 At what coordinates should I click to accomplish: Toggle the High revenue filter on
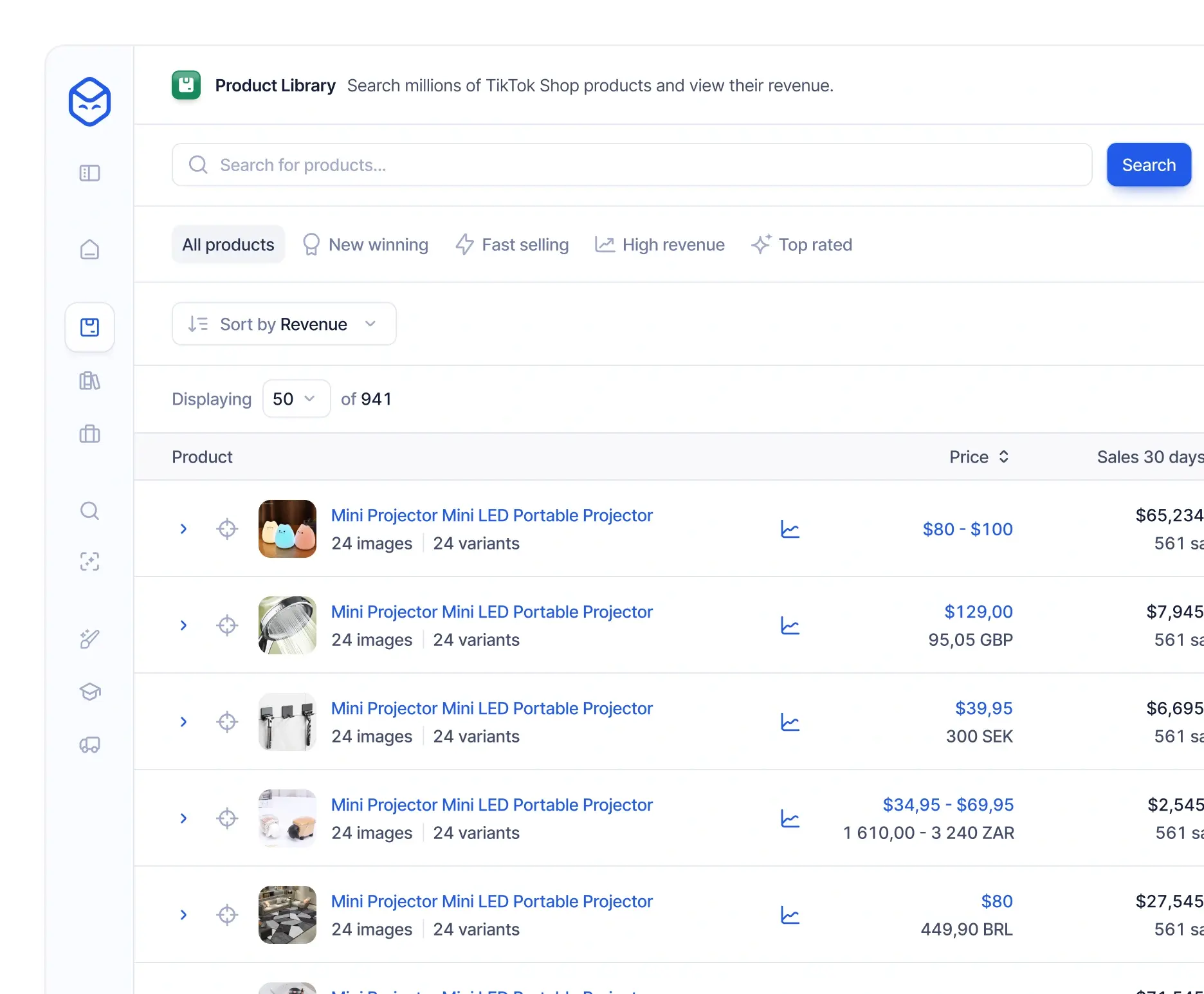659,244
